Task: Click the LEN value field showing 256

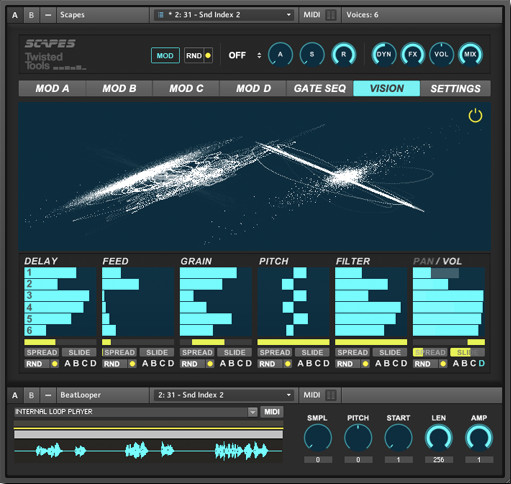Action: tap(439, 460)
